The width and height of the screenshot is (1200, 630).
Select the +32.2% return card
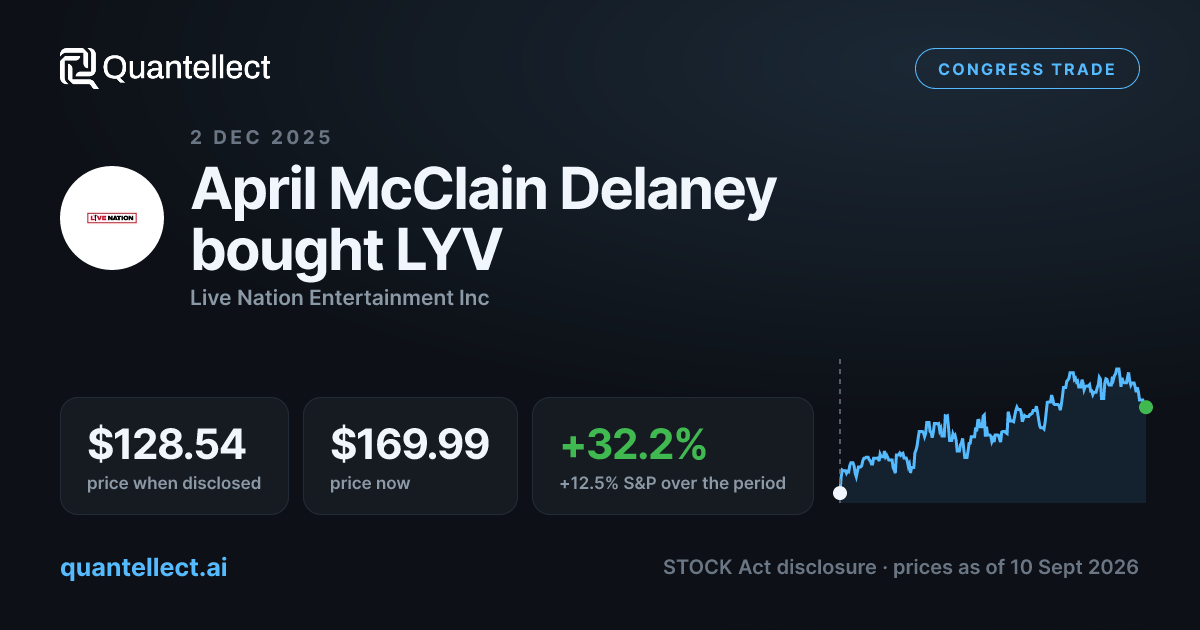(673, 456)
